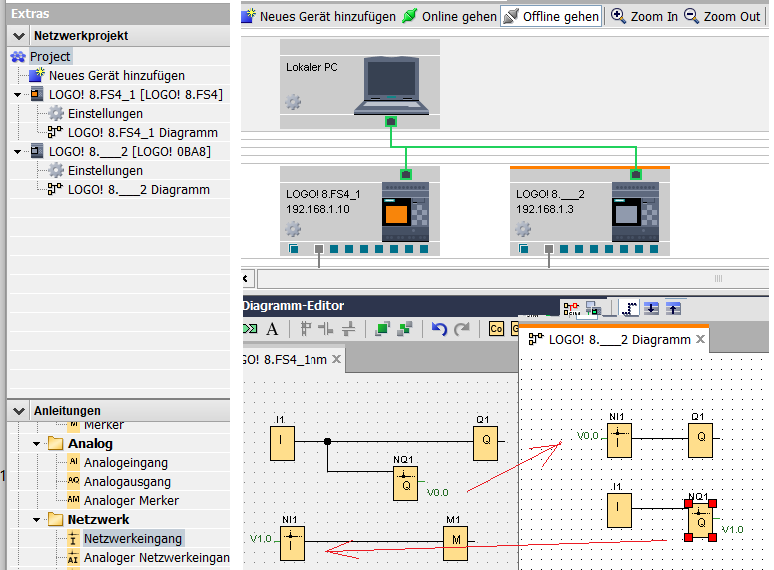Close the LOGO! 8.FS4_1 diagram tab
This screenshot has width=774, height=570.
337,359
